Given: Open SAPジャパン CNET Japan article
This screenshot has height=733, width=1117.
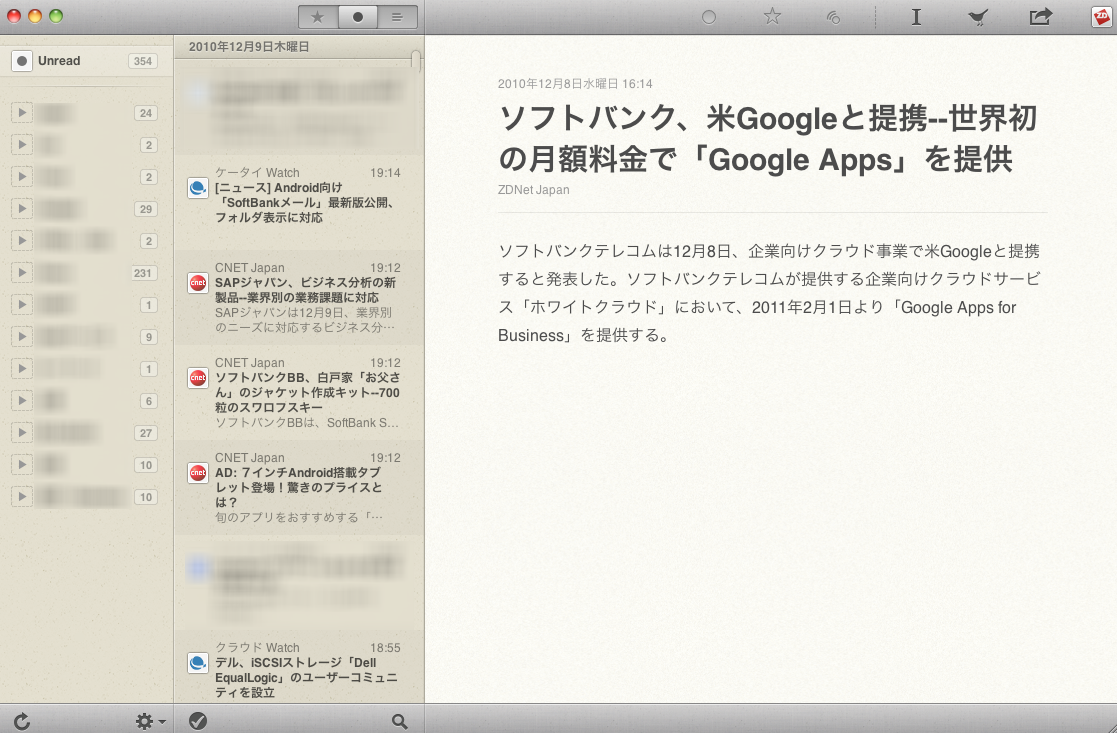Looking at the screenshot, I should 299,298.
